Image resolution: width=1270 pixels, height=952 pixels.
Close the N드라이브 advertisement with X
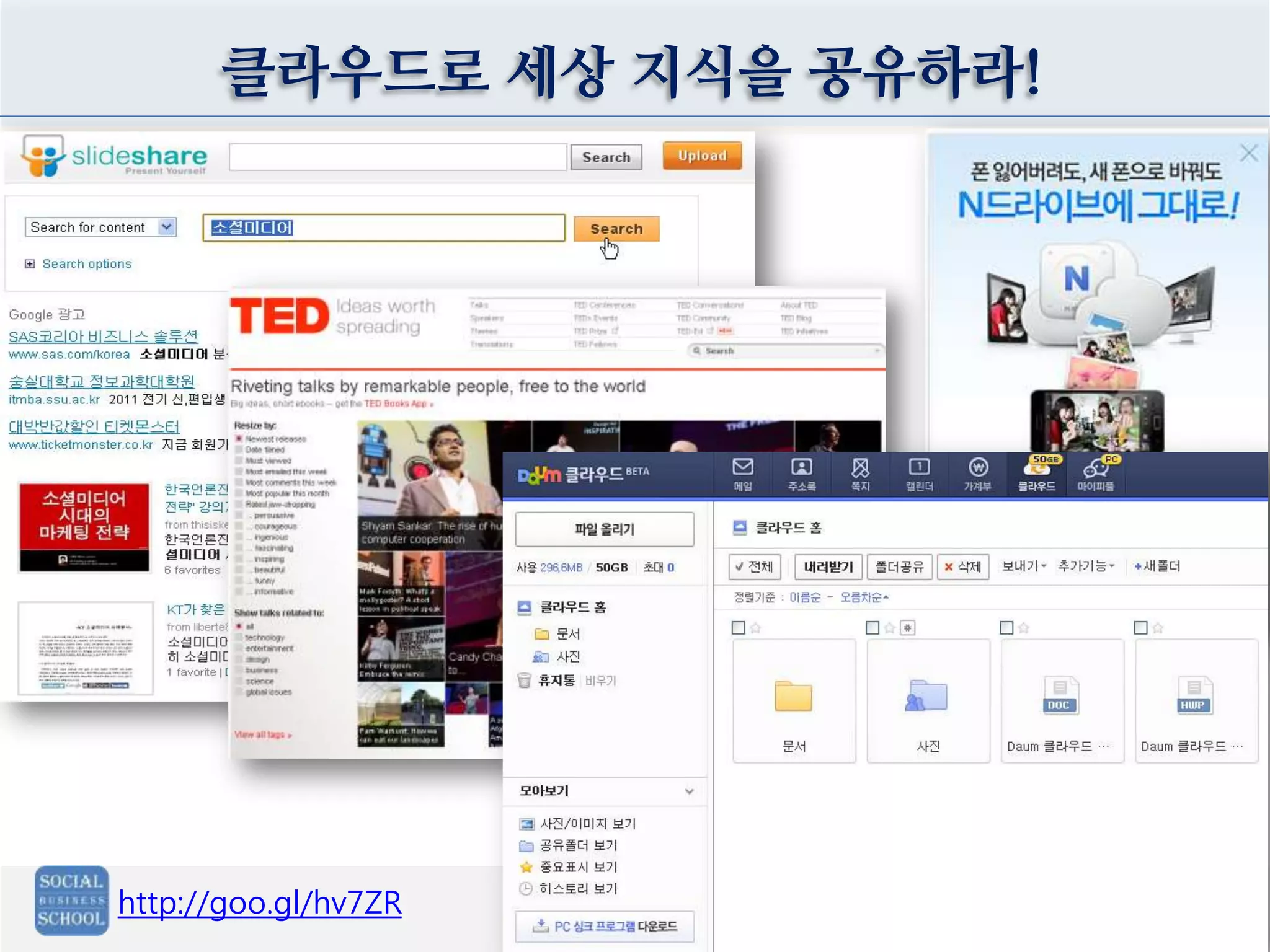(1248, 152)
